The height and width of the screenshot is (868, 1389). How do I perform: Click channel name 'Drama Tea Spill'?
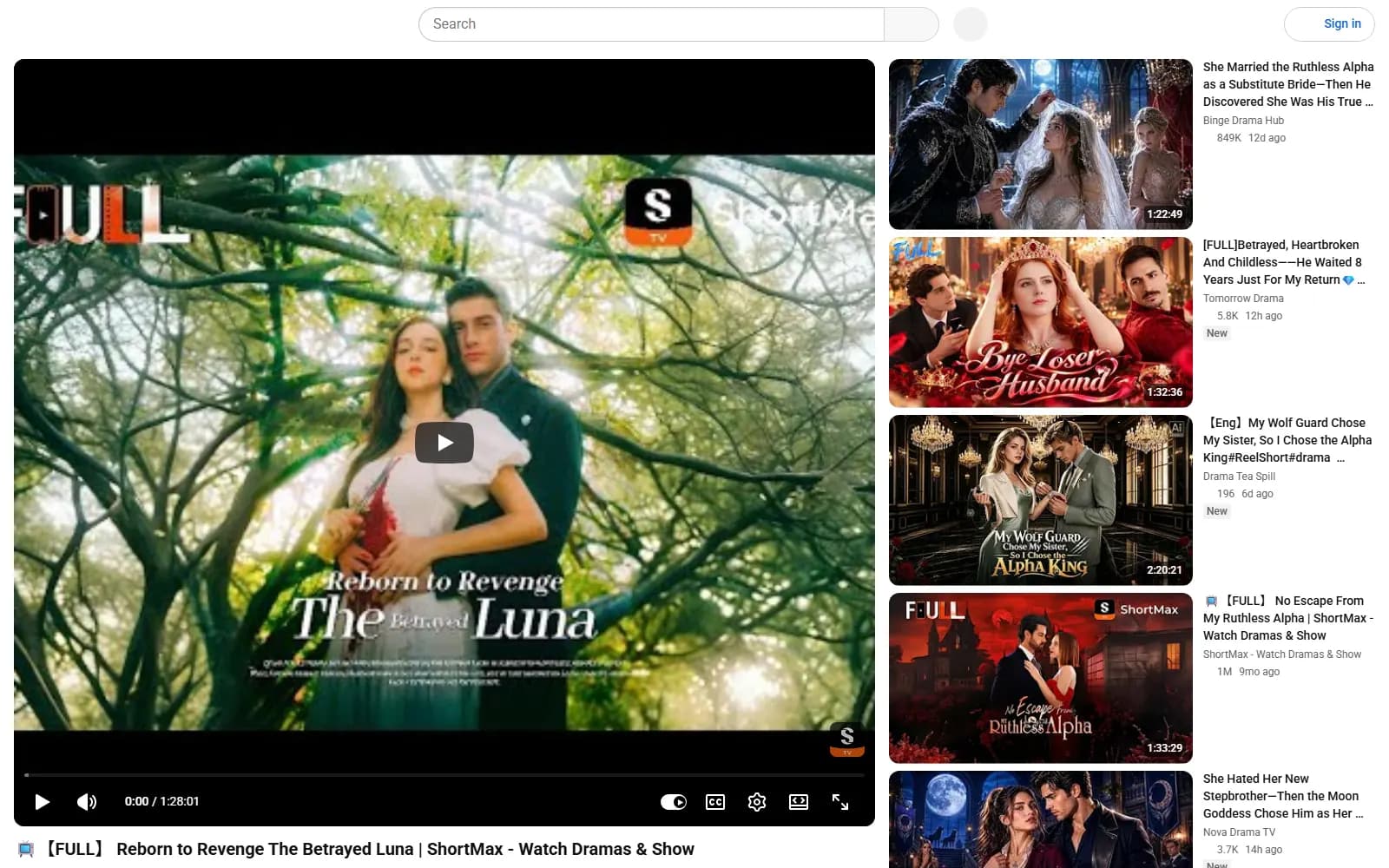(x=1239, y=477)
